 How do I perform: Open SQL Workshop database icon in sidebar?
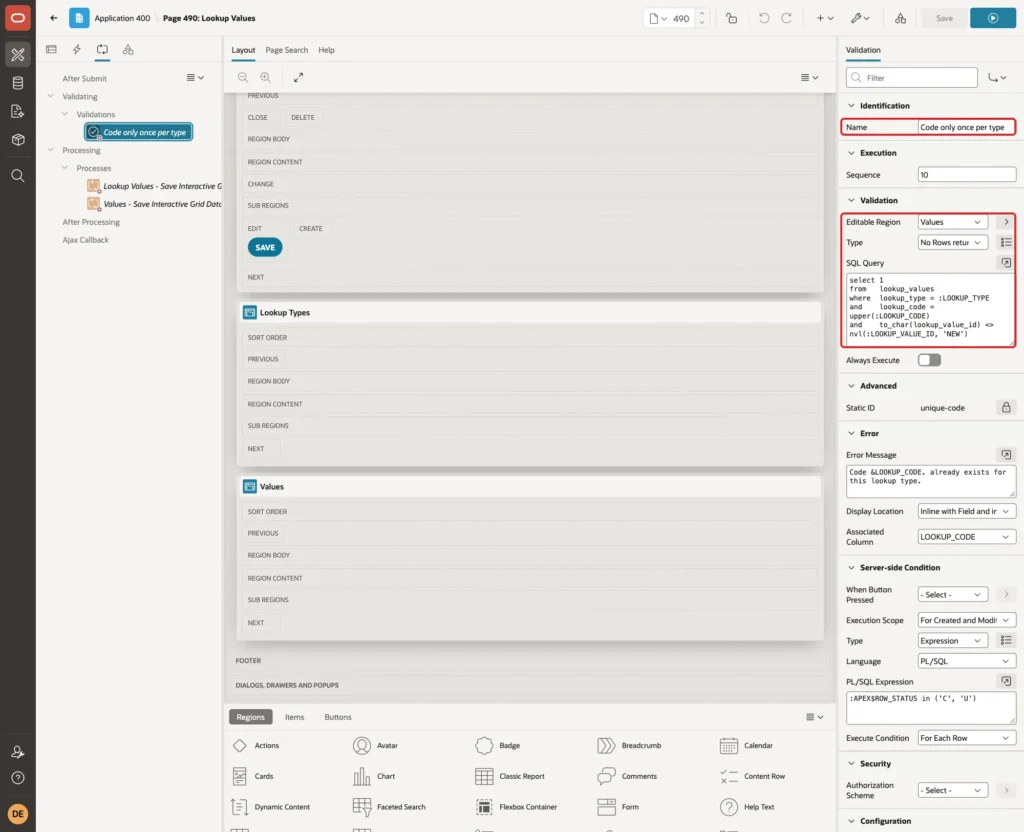click(x=18, y=83)
